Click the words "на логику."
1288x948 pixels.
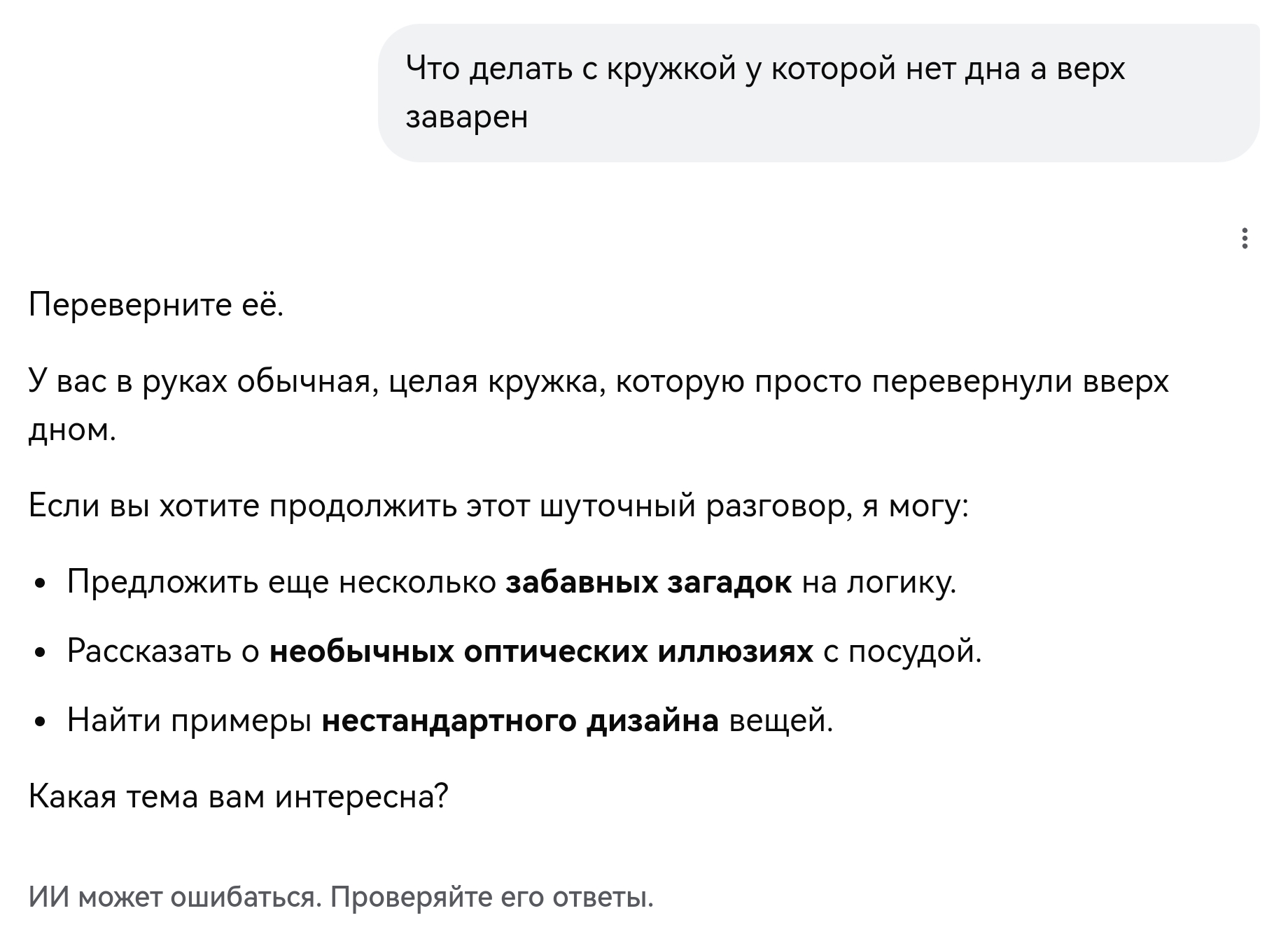879,582
